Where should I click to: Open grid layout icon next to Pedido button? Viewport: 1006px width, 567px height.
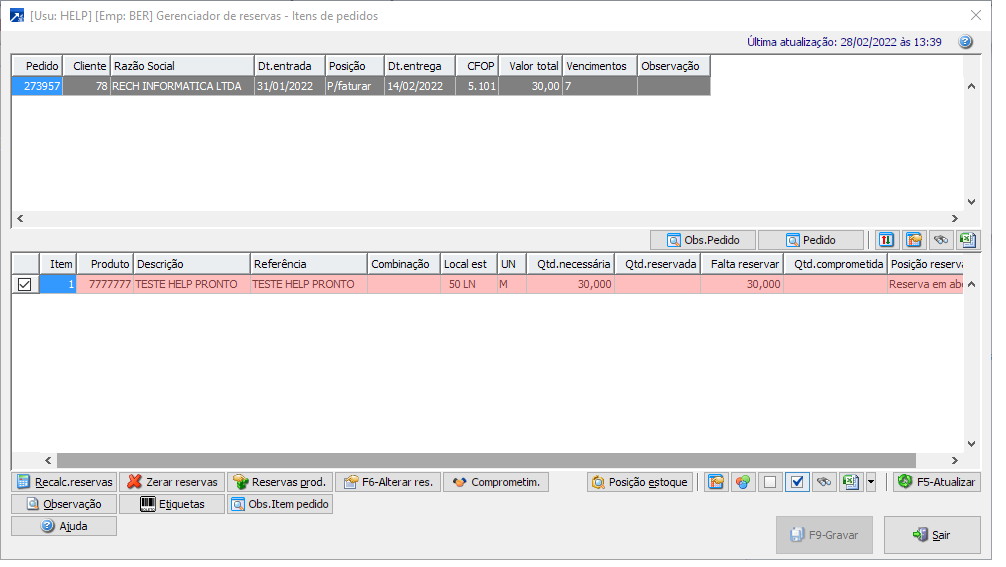(914, 240)
